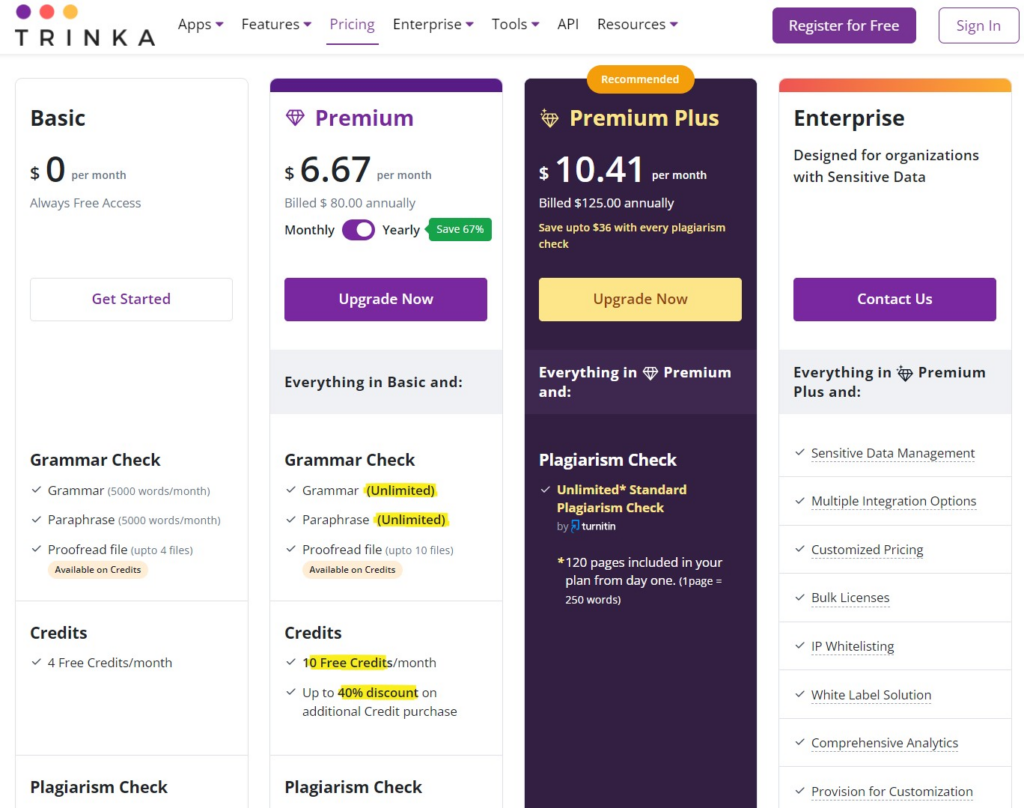Select the Yearly billing label
The image size is (1024, 808).
point(401,230)
